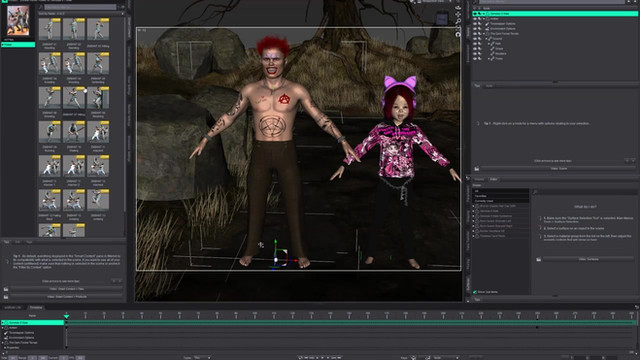Click the Ground bone icon in scene tree
The width and height of the screenshot is (640, 360).
(x=490, y=39)
